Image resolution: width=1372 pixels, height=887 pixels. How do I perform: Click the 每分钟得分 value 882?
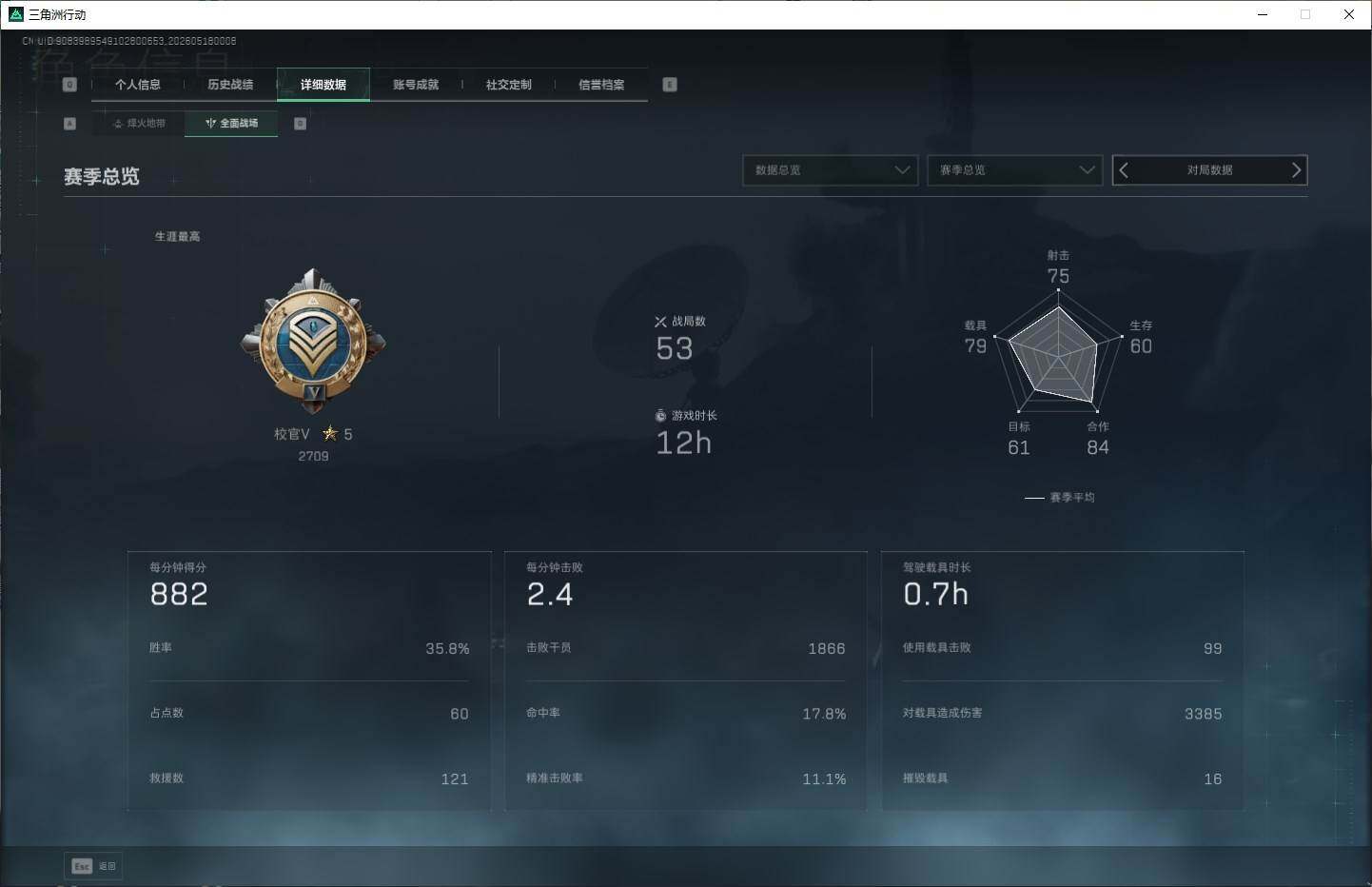pyautogui.click(x=179, y=595)
